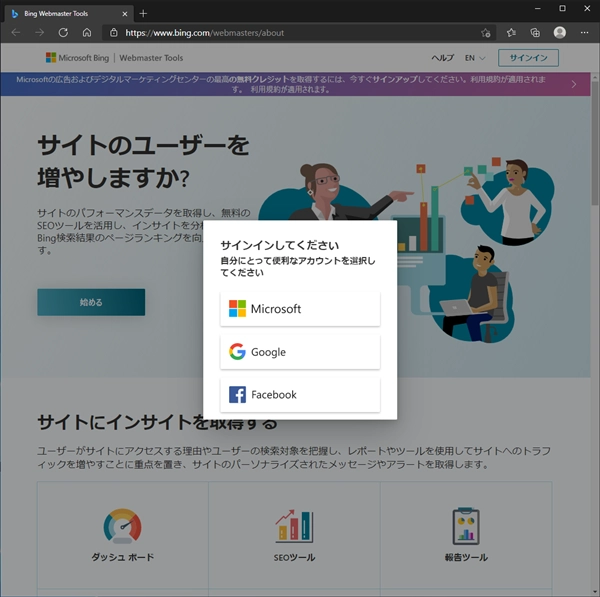Click the address bar URL field
Viewport: 600px width, 597px height.
click(298, 33)
